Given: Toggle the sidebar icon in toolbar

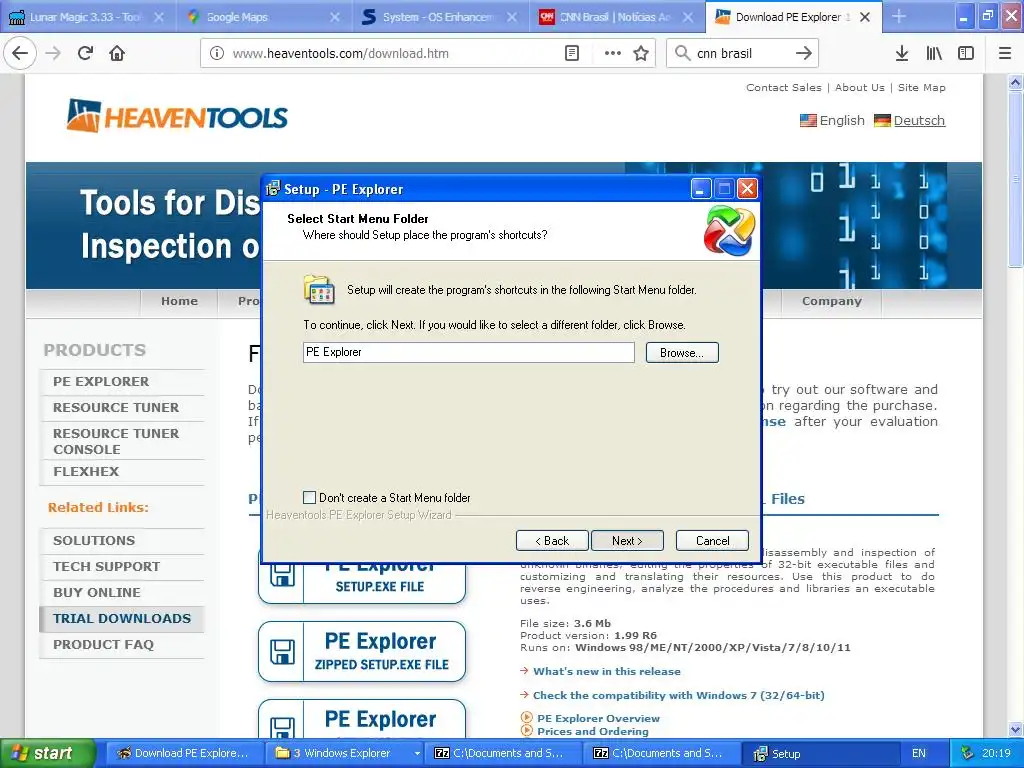Looking at the screenshot, I should click(966, 53).
